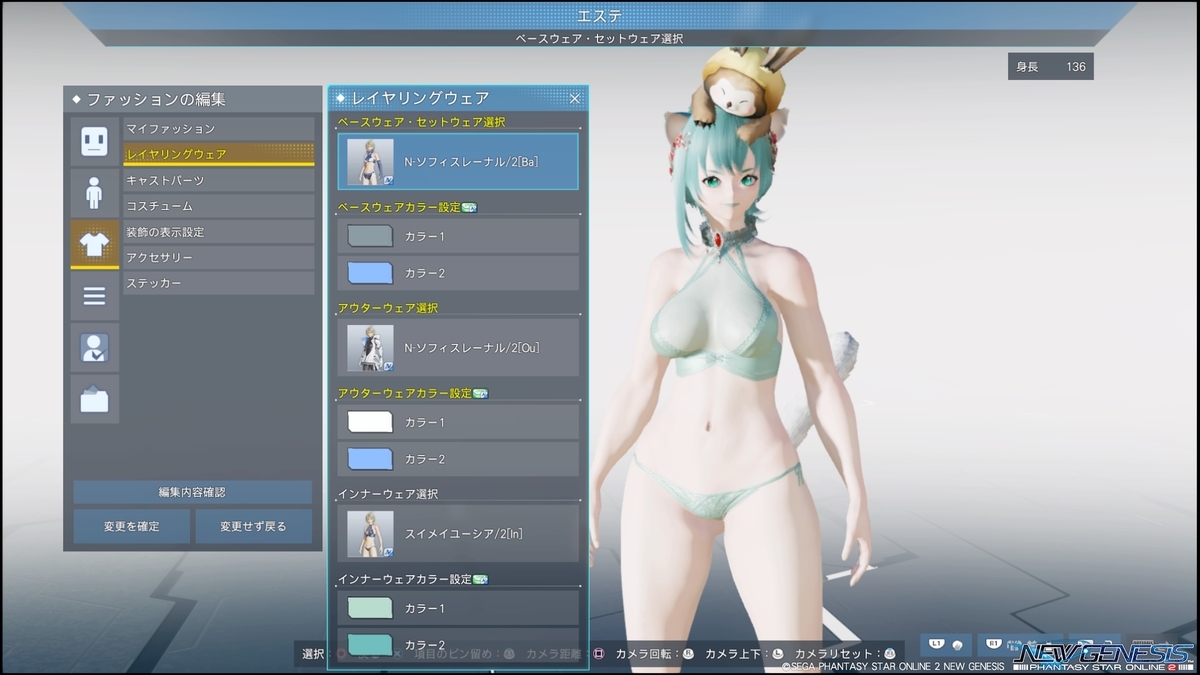This screenshot has width=1200, height=675.
Task: Open basewear カラー1 gray swatch
Action: (x=370, y=236)
